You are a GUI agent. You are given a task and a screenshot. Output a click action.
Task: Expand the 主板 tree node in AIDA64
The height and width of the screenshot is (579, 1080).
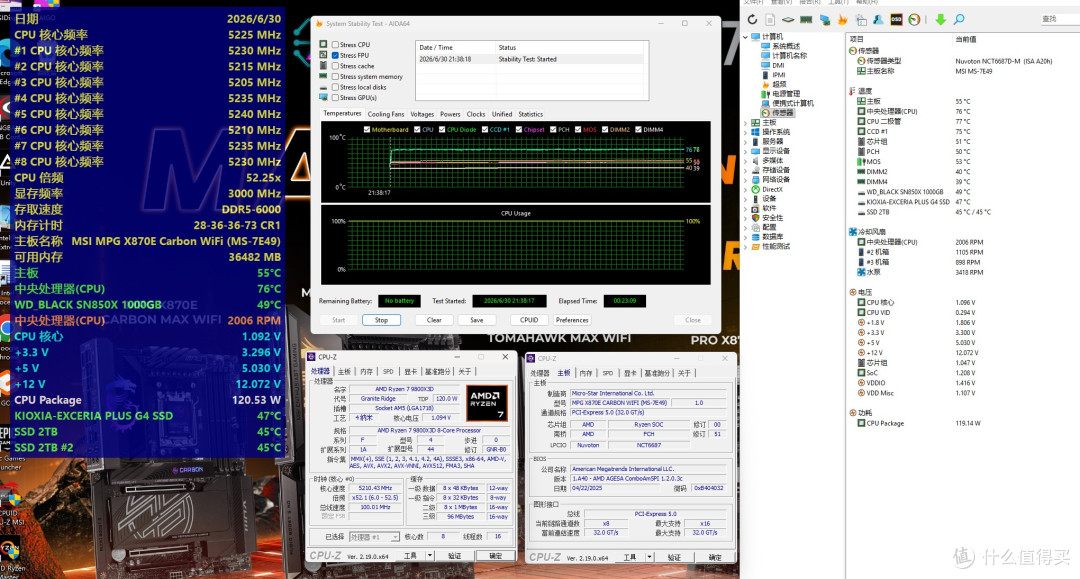(745, 123)
